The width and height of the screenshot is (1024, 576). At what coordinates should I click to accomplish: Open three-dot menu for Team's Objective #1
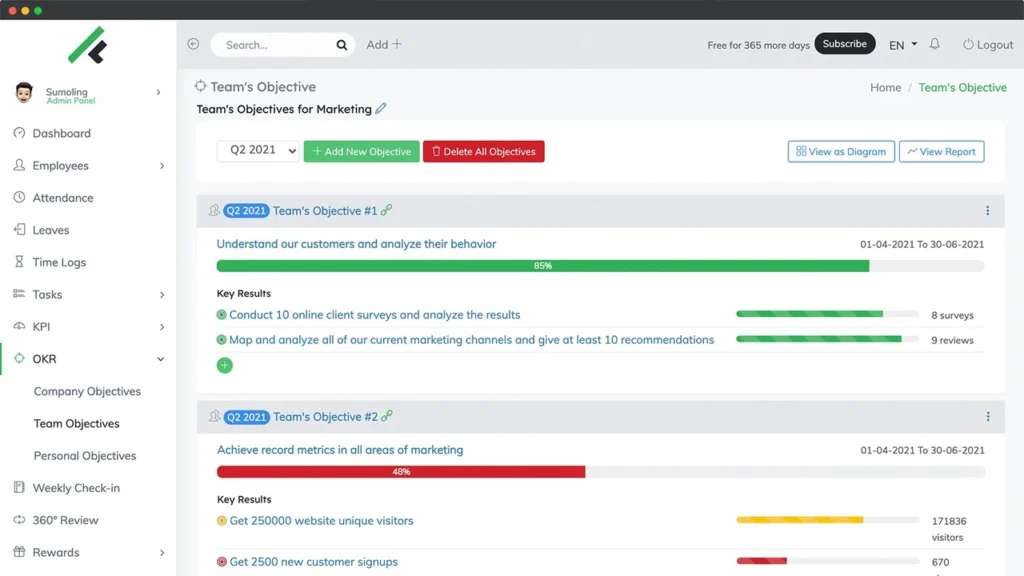click(x=987, y=211)
